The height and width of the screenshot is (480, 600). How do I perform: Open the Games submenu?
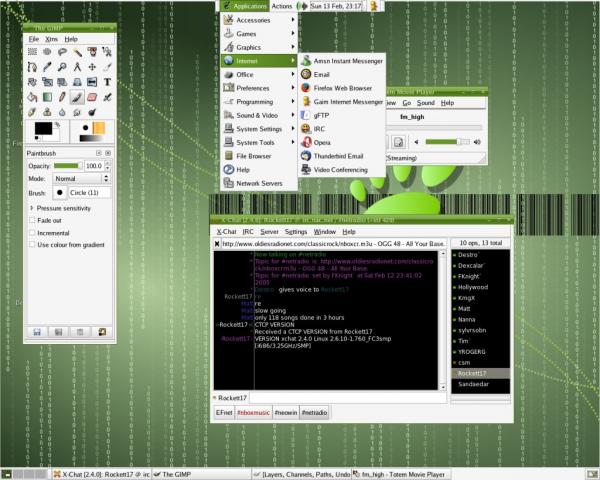tap(259, 34)
